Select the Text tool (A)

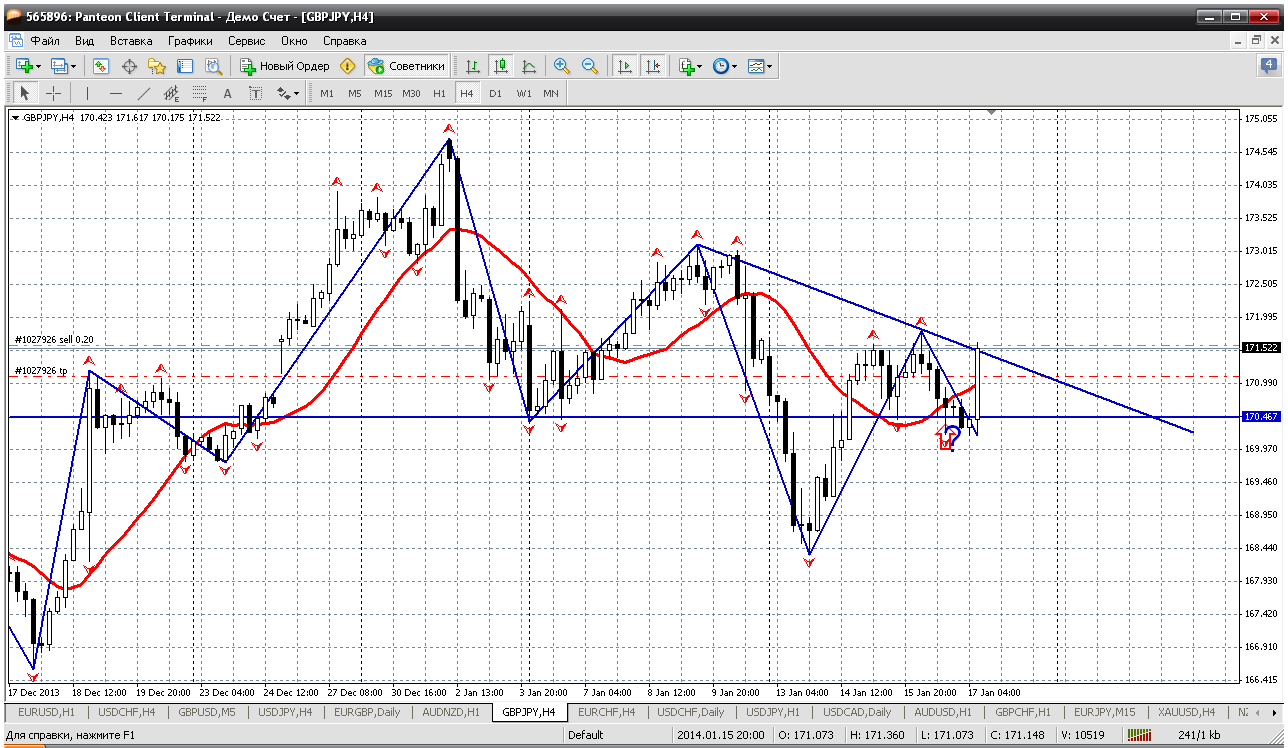pos(227,93)
